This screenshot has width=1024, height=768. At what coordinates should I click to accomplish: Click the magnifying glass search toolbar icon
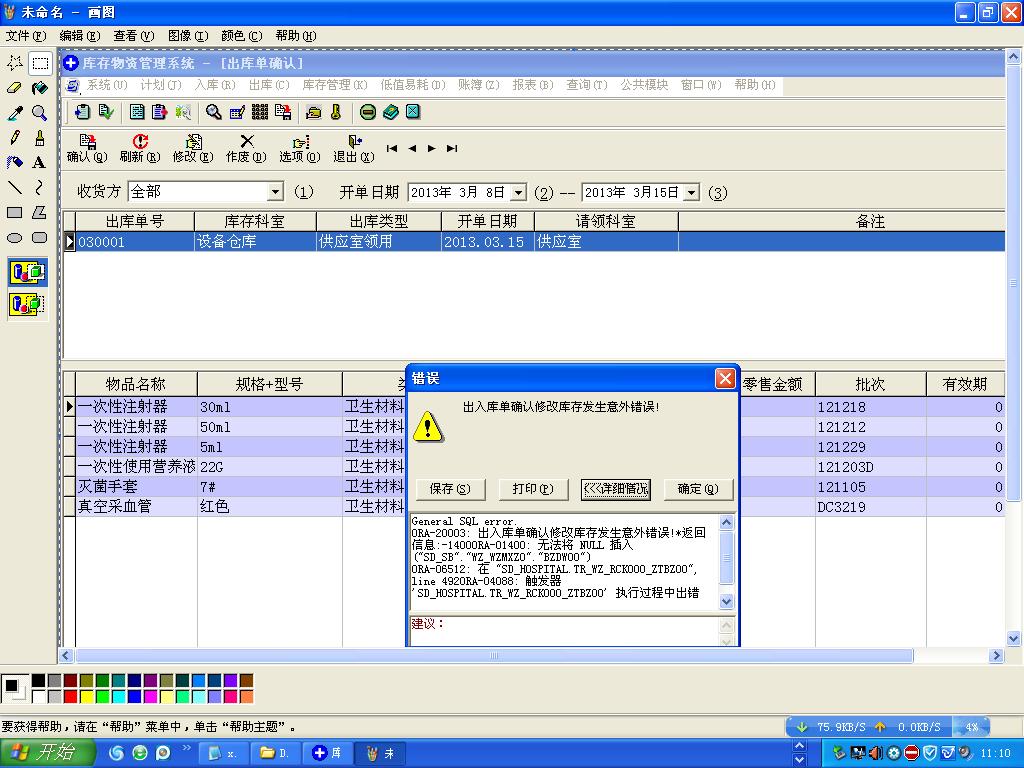coord(214,112)
